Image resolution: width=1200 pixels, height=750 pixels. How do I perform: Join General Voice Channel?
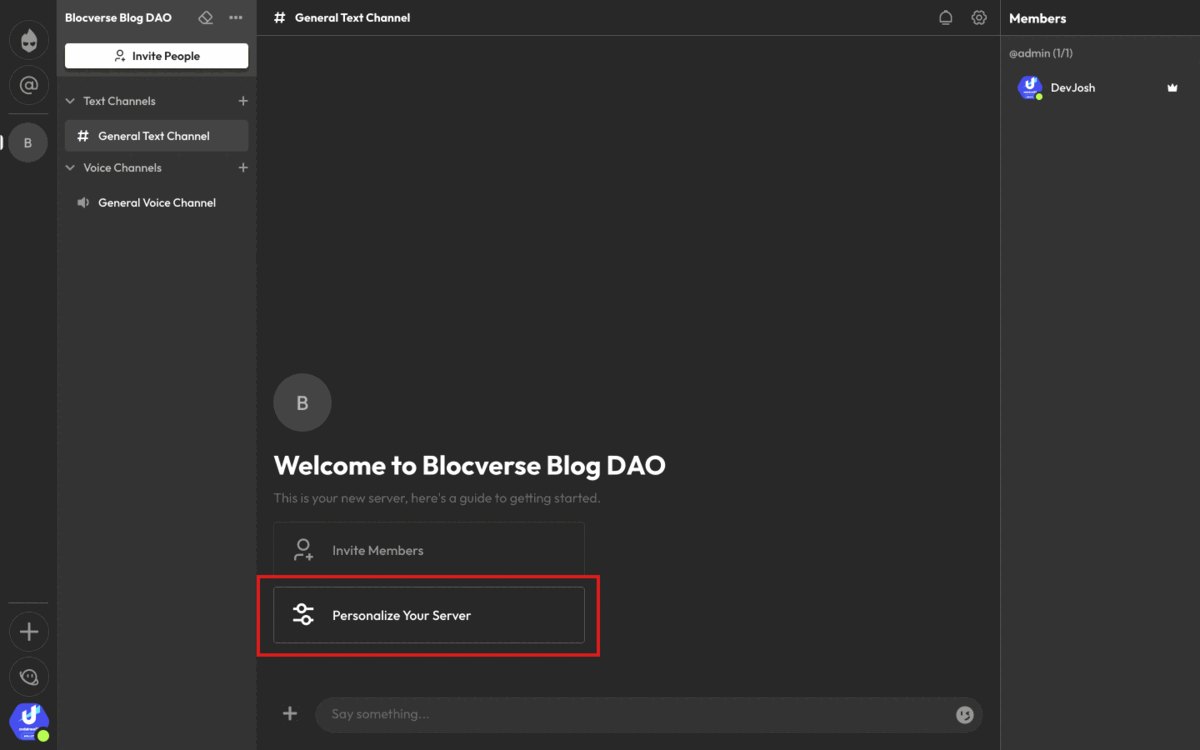coord(156,203)
